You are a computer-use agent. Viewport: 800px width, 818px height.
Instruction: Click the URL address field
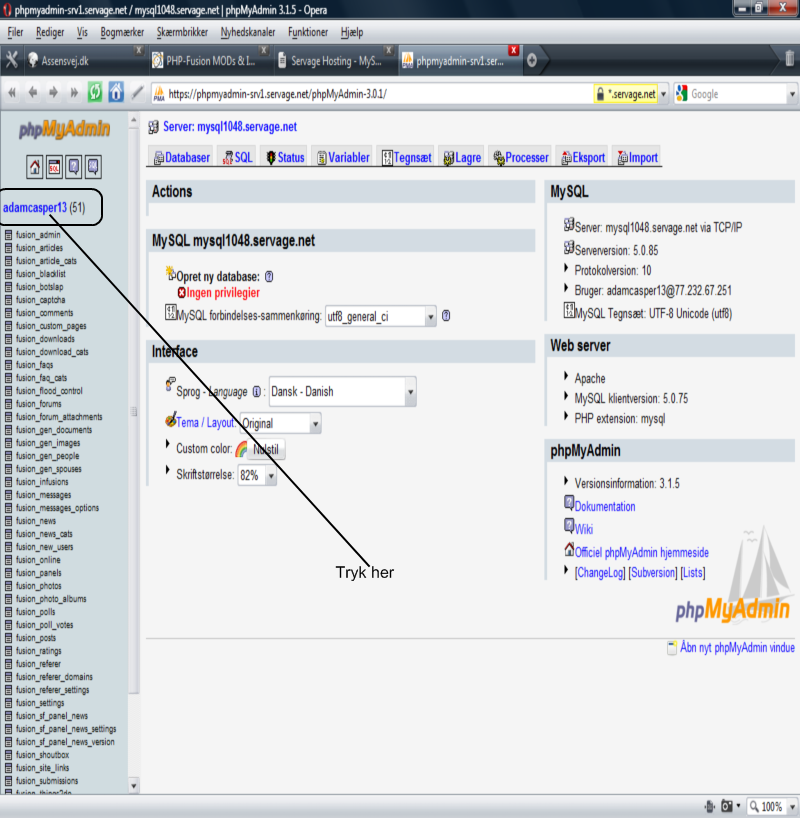point(378,94)
